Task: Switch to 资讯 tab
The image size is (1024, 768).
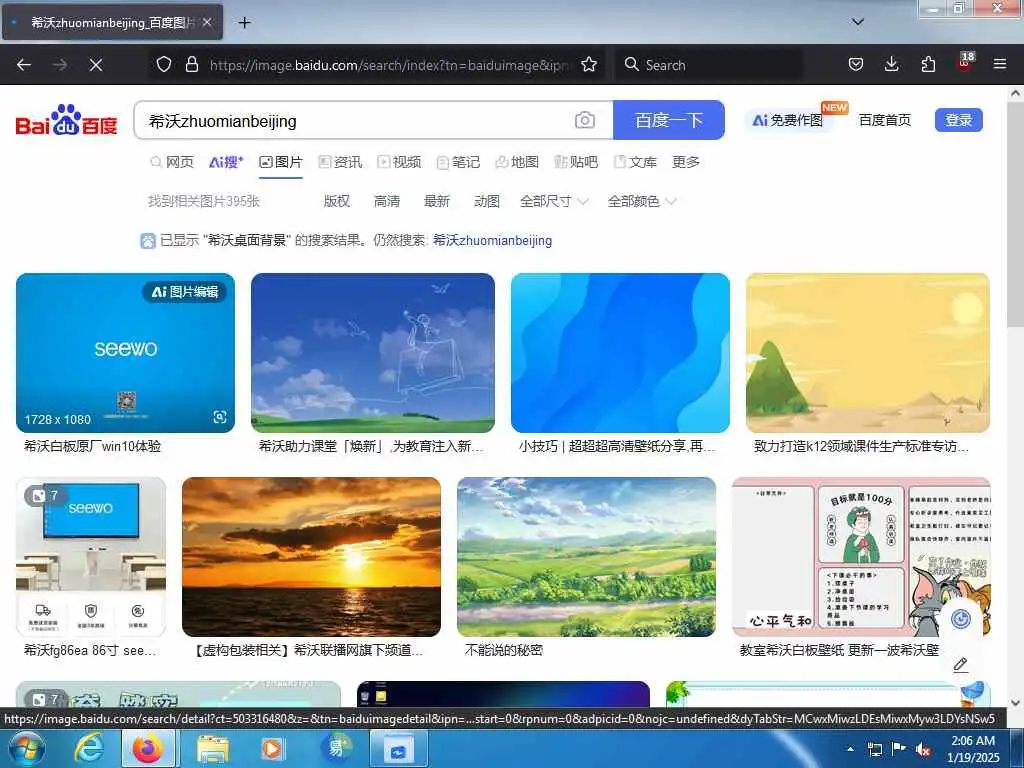Action: point(340,162)
